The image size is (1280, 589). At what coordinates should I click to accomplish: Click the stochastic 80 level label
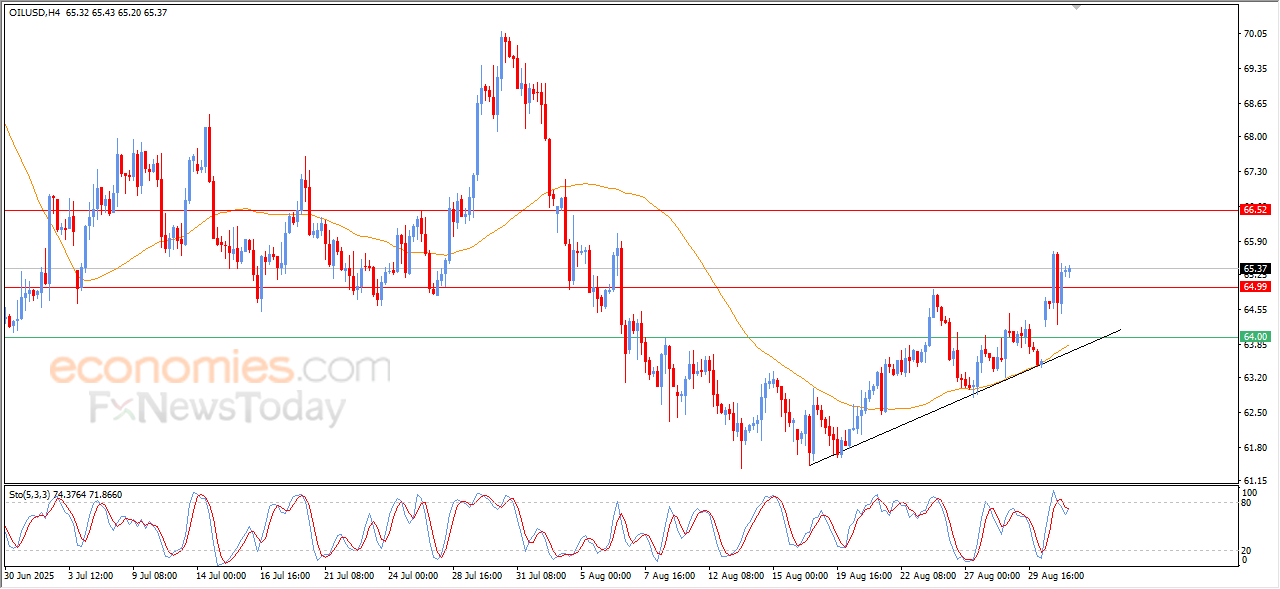click(1248, 503)
